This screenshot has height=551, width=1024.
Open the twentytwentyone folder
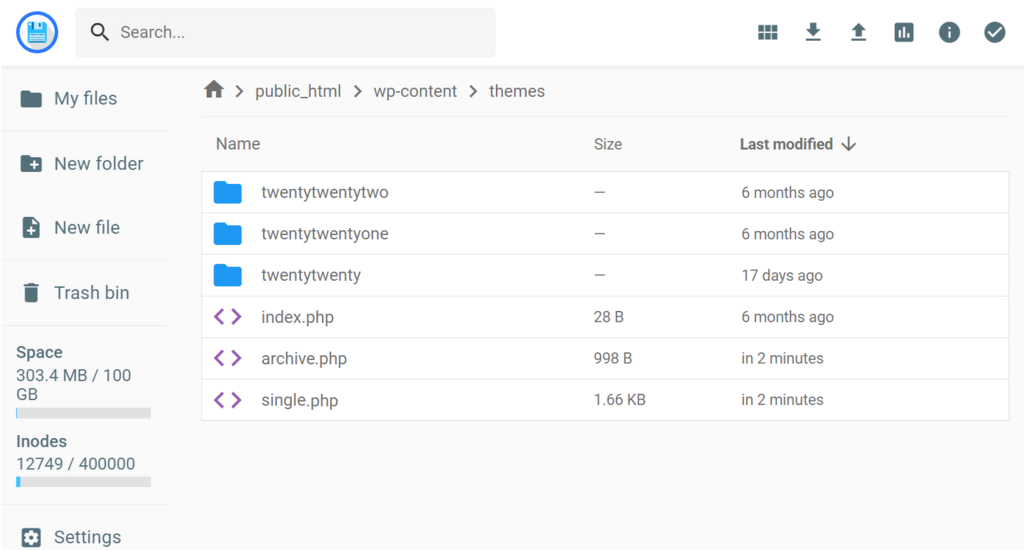324,234
